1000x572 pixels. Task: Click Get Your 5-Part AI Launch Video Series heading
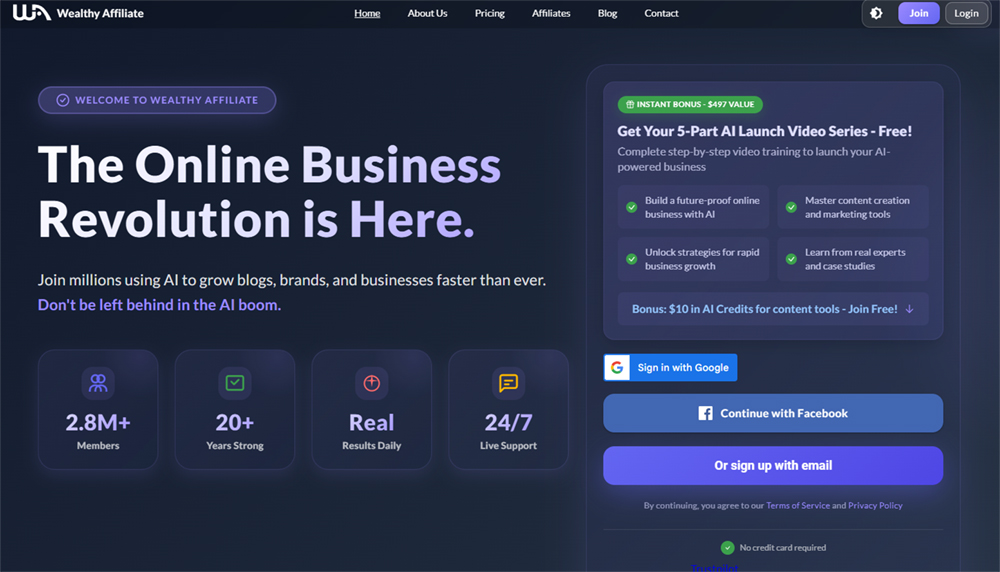click(x=765, y=131)
